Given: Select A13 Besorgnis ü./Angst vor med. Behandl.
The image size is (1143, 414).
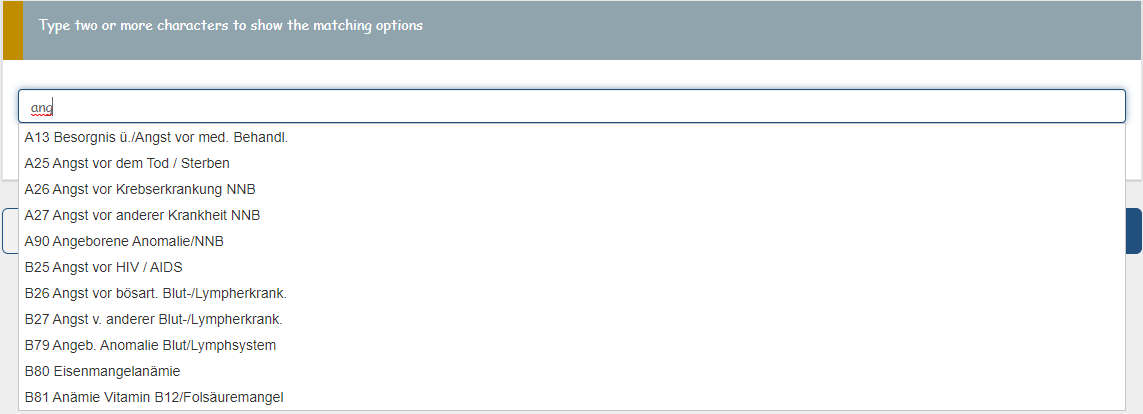Looking at the screenshot, I should (x=156, y=137).
